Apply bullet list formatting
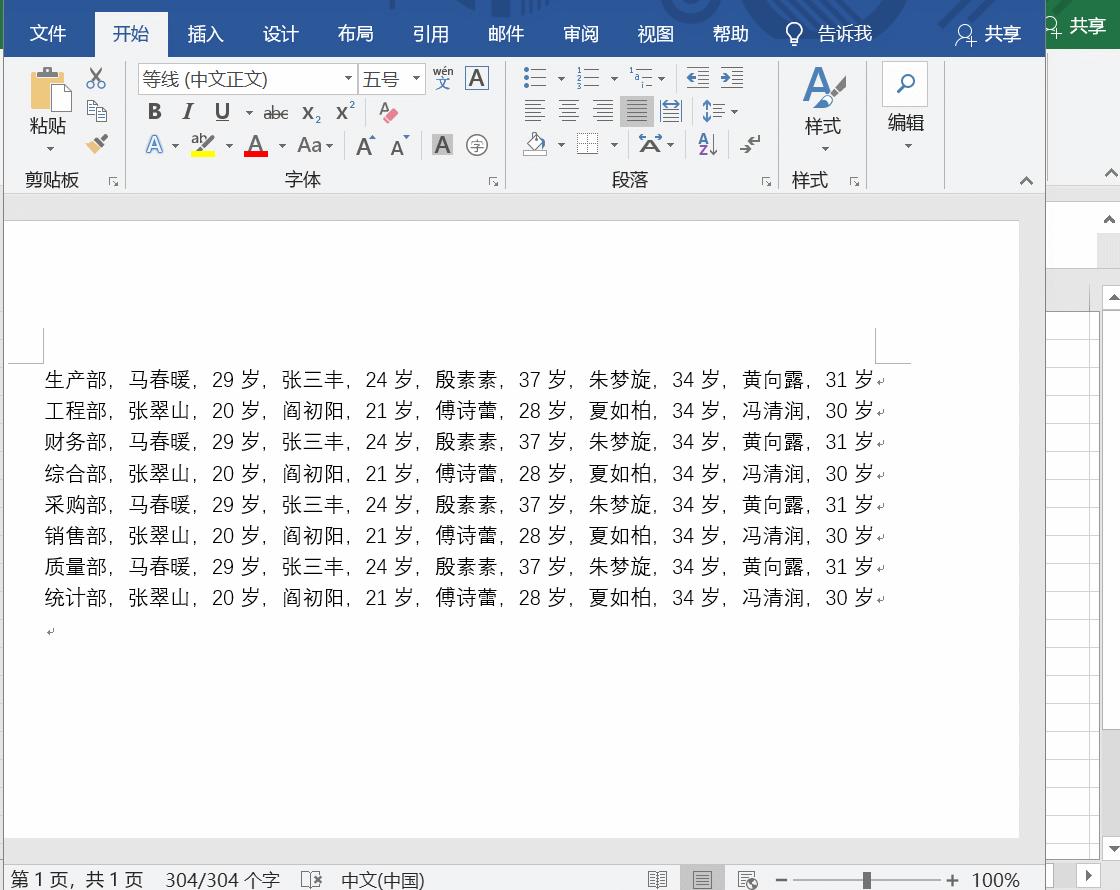The width and height of the screenshot is (1120, 890). tap(533, 77)
